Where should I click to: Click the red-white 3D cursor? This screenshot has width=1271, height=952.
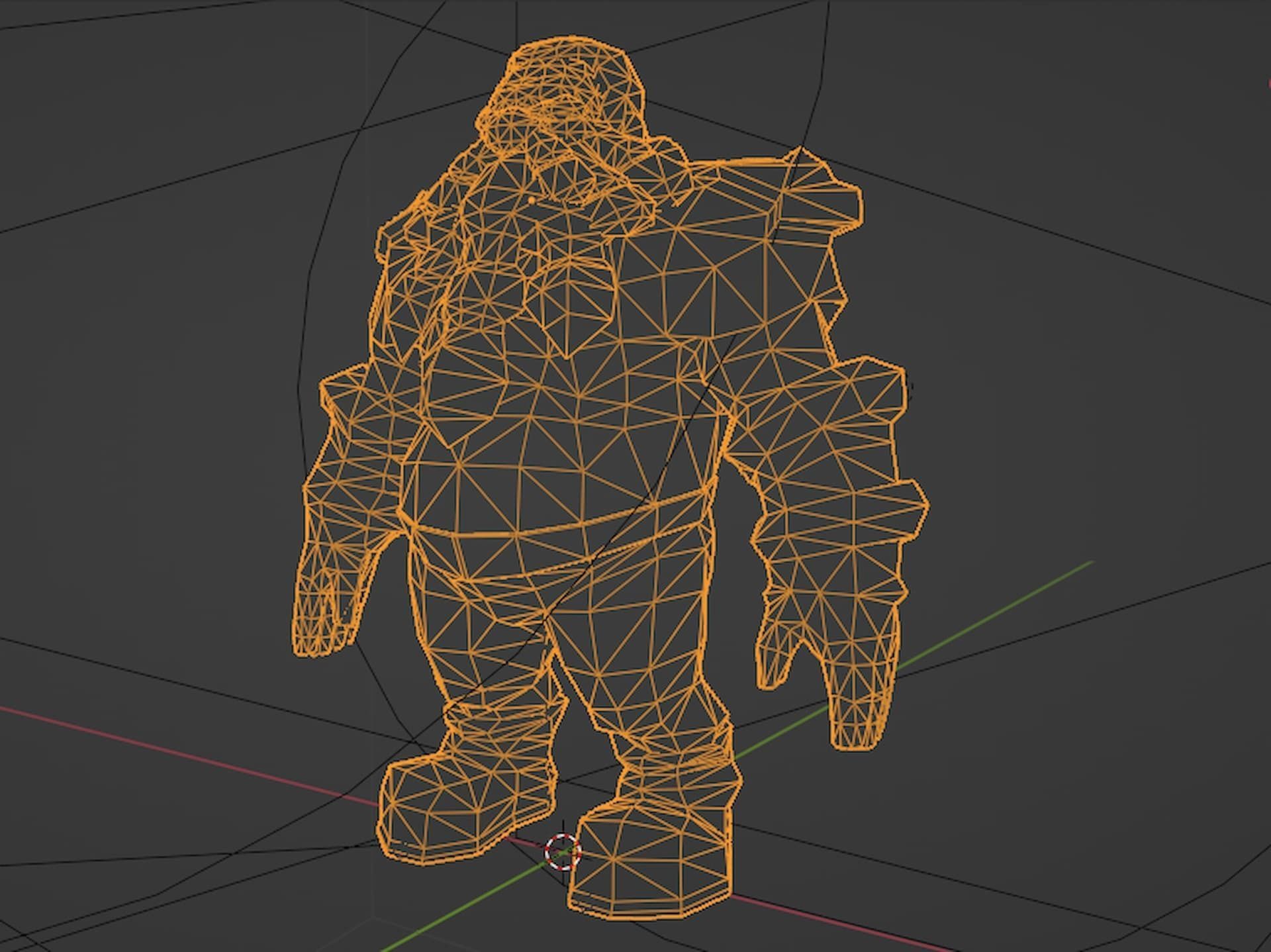pyautogui.click(x=563, y=852)
